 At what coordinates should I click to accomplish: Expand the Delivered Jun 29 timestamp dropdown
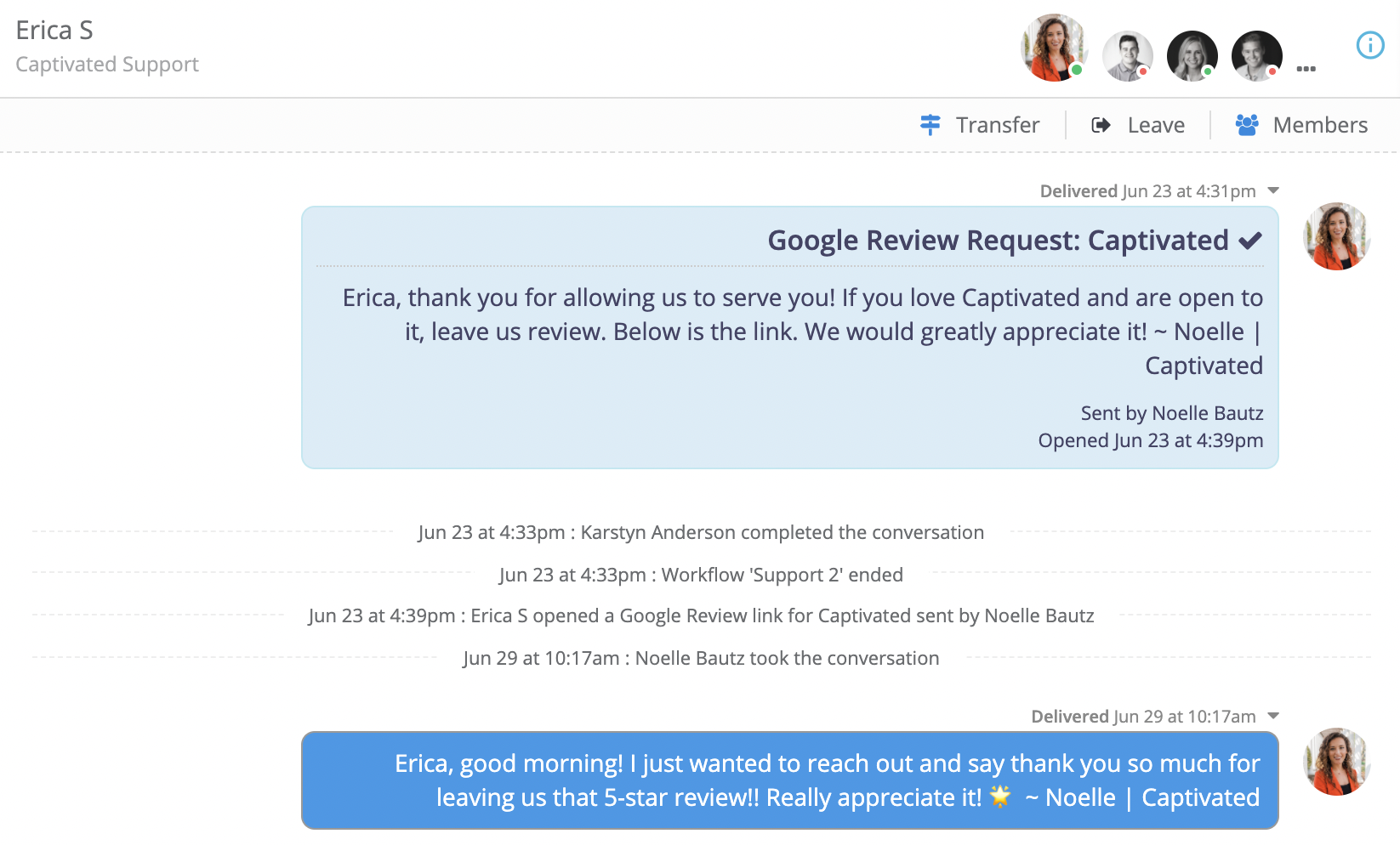tap(1273, 716)
